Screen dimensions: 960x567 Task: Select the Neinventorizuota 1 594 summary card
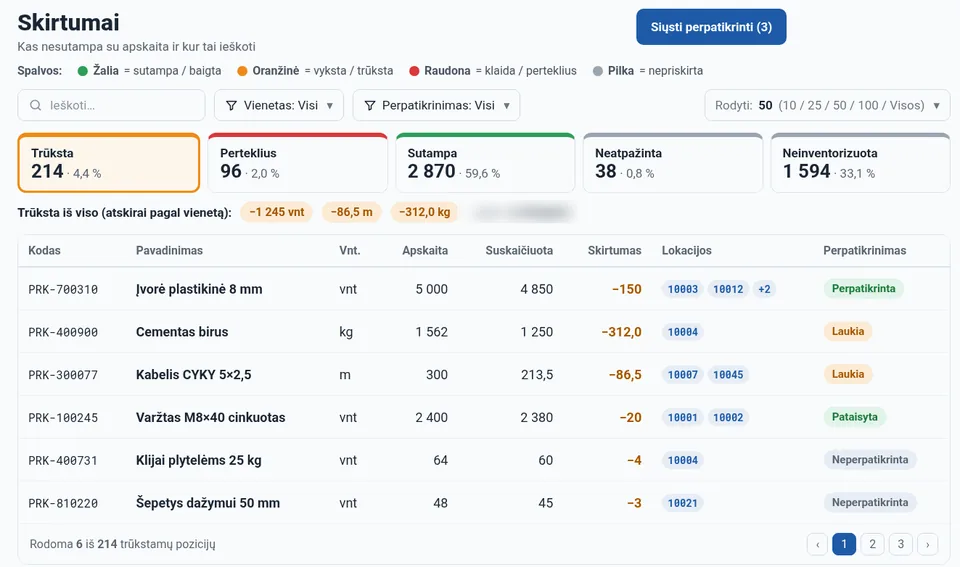(x=860, y=163)
